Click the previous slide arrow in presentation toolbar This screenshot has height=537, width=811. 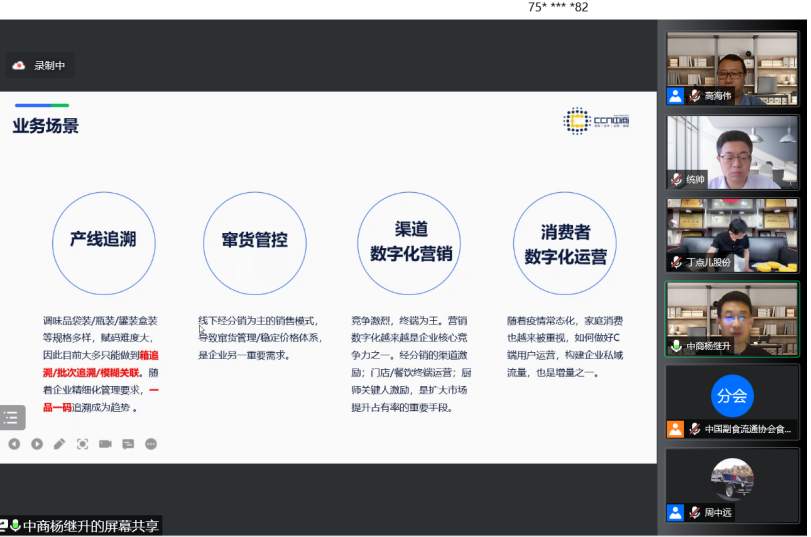pos(14,444)
